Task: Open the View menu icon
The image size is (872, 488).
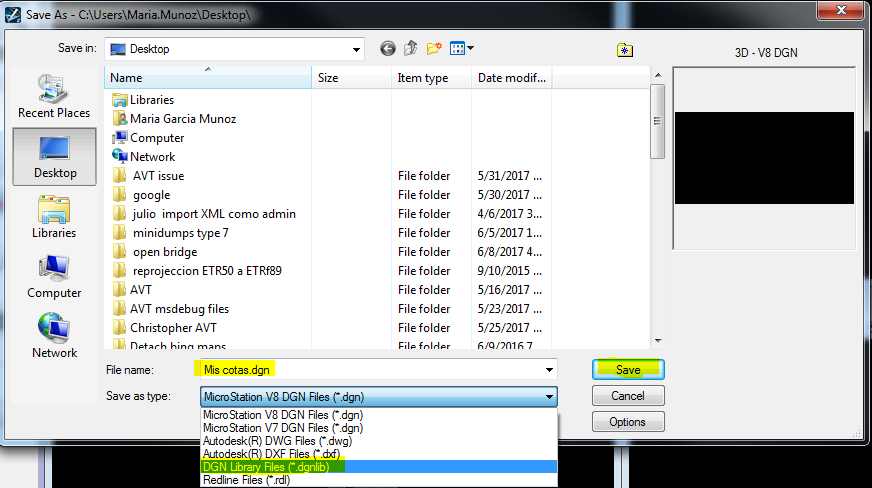Action: pos(457,48)
